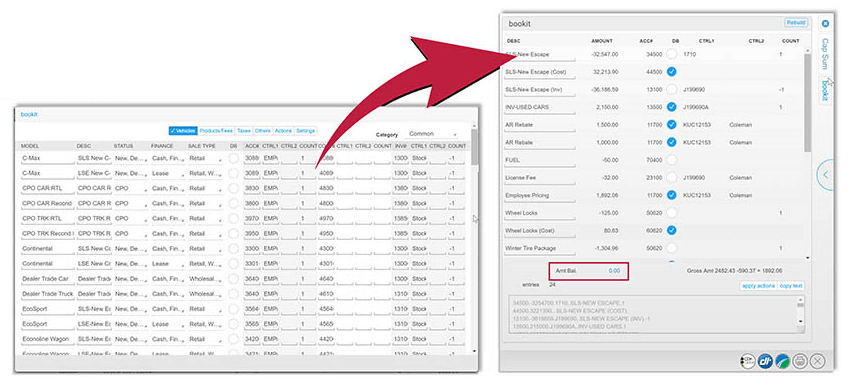Click the X circle icon in footer
Viewport: 855px width, 377px height.
[x=817, y=360]
